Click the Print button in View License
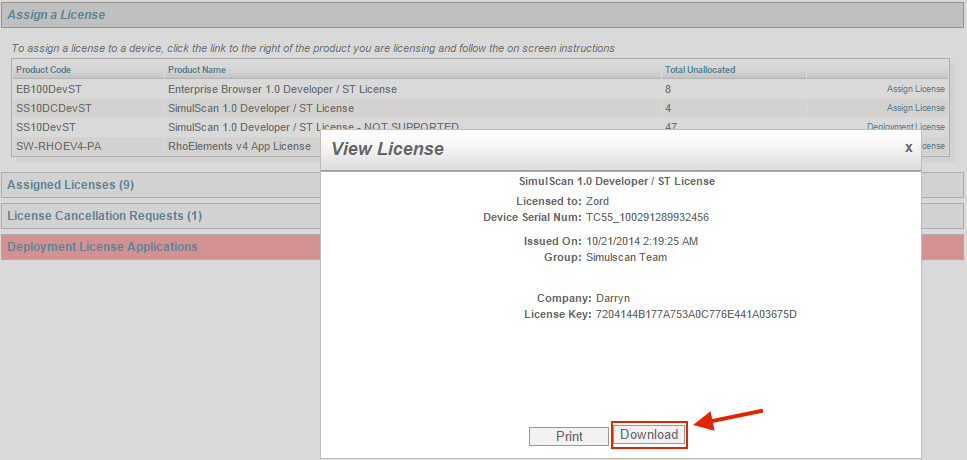 569,437
